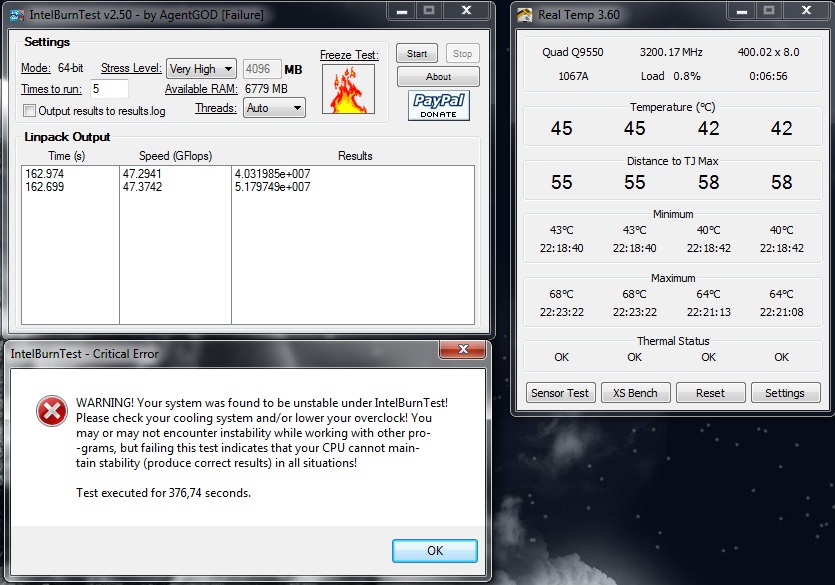Click the Freeze Test label link
The image size is (835, 585).
pos(349,55)
